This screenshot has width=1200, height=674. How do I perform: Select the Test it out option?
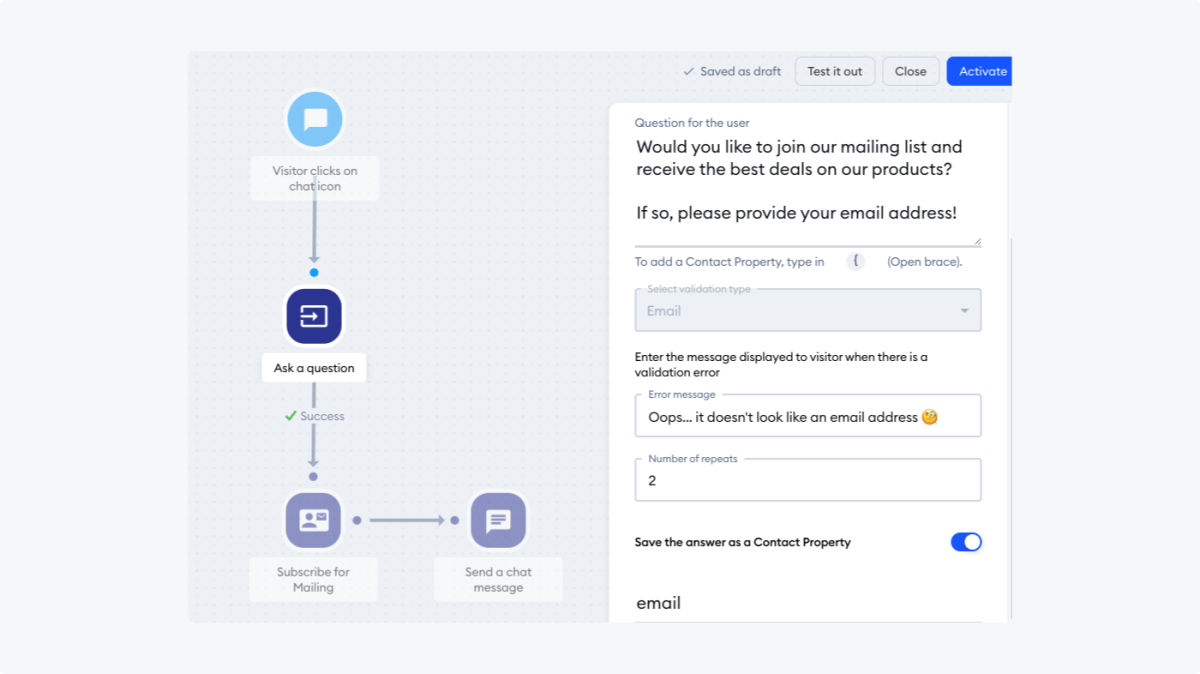pyautogui.click(x=834, y=71)
